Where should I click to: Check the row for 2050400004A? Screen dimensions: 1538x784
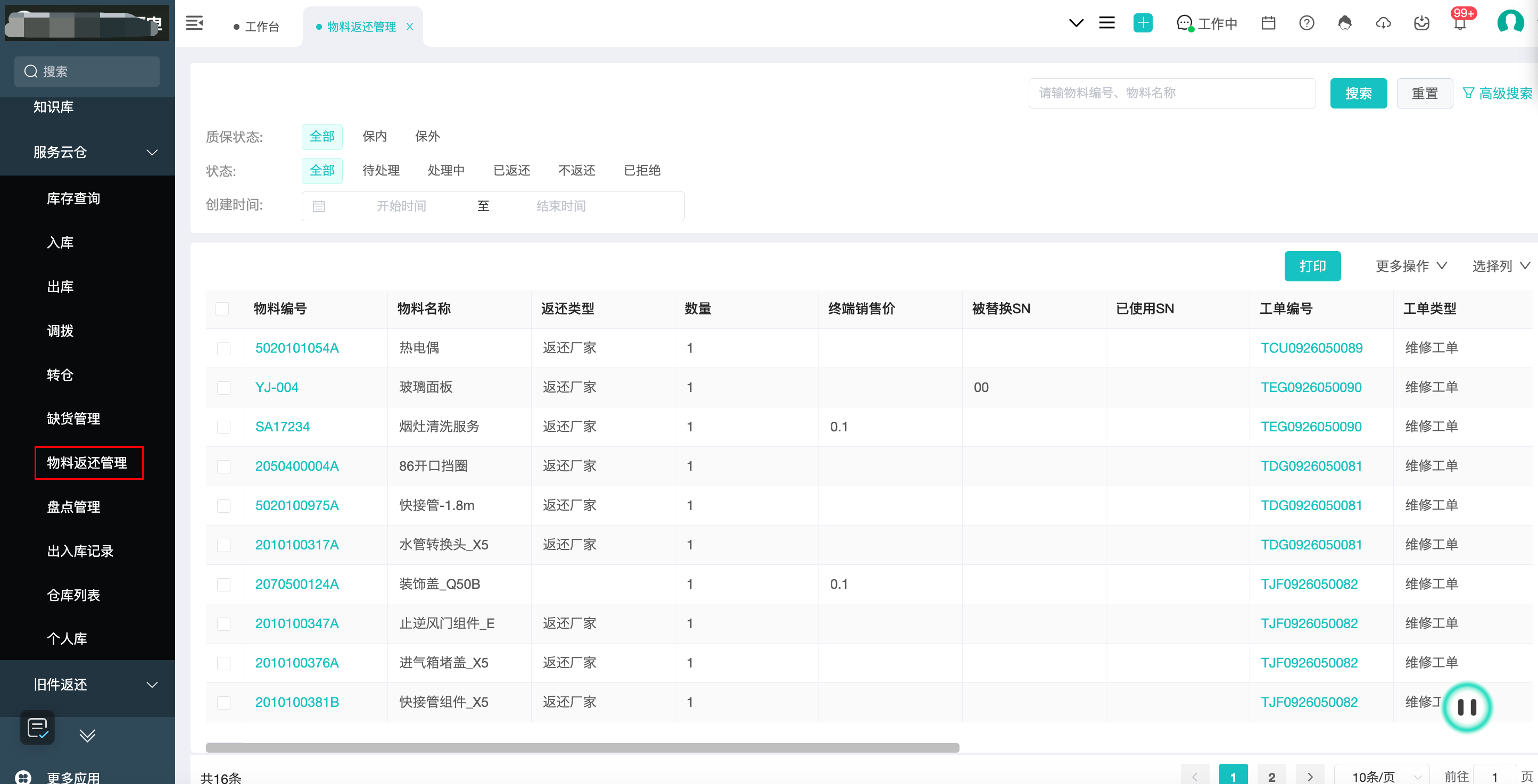pos(224,466)
